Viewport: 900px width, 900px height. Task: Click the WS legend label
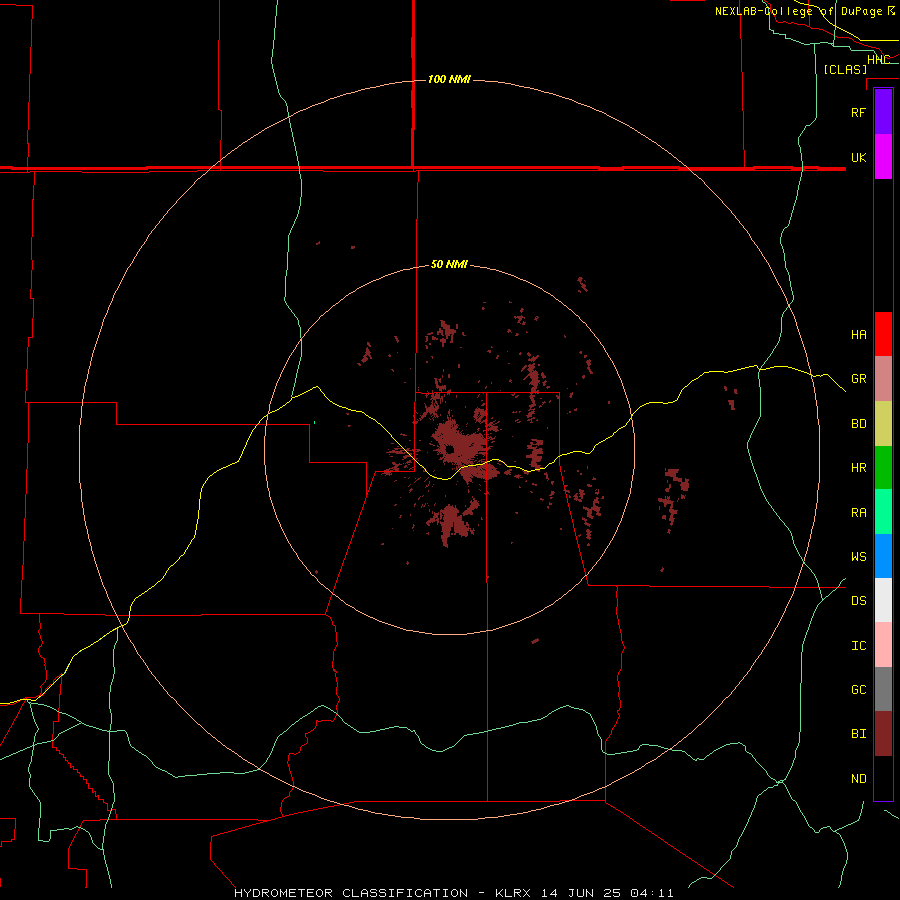pos(858,557)
